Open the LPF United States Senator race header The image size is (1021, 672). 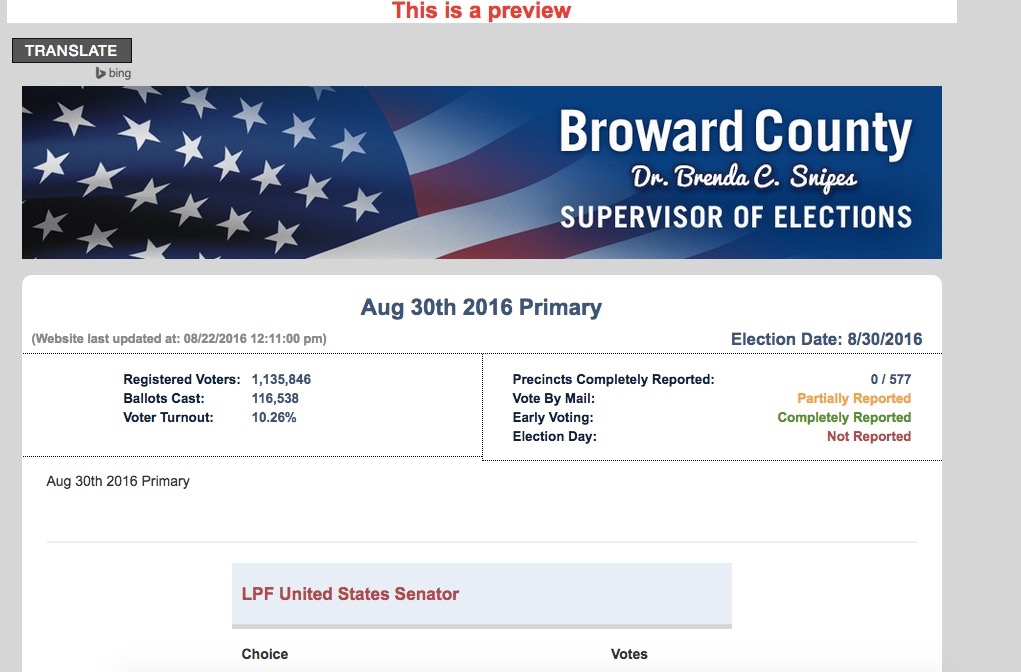tap(482, 594)
